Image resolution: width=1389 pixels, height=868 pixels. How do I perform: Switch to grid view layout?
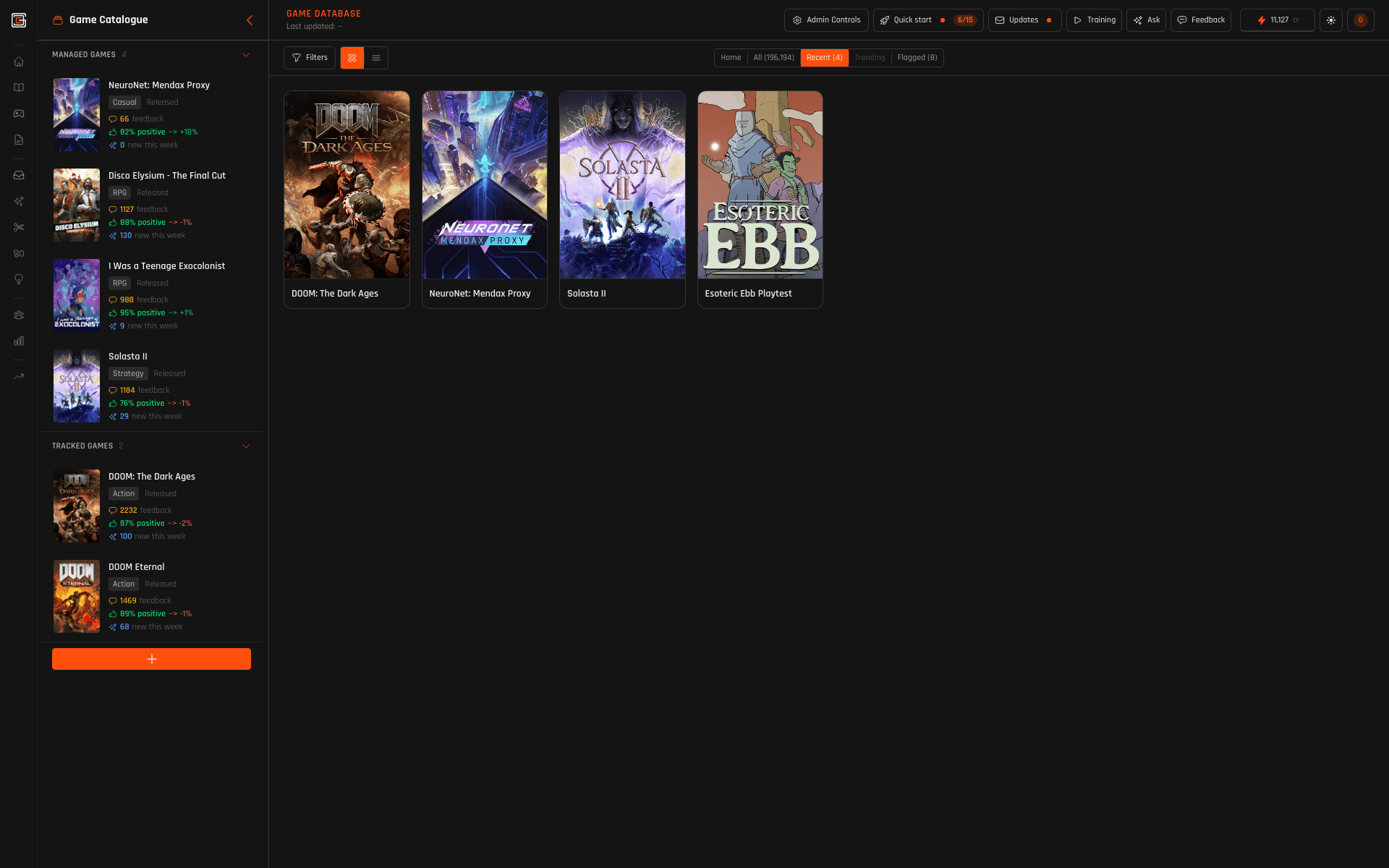click(352, 58)
